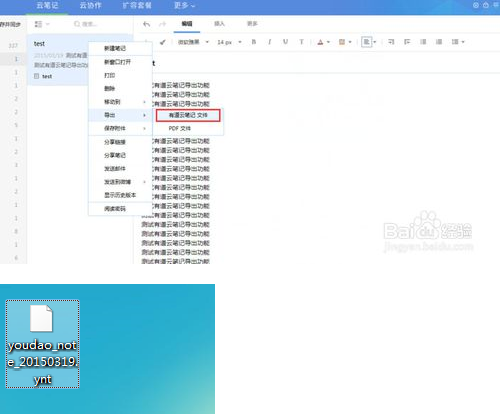Toggle italic formatting (I)
The image size is (501, 414).
(x=269, y=42)
